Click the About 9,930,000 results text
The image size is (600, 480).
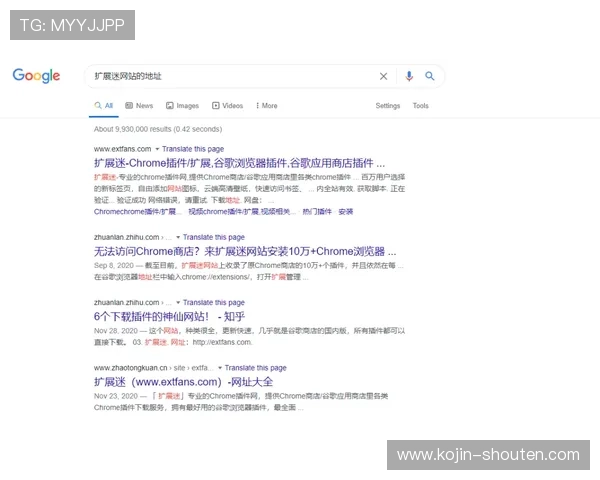coord(158,129)
